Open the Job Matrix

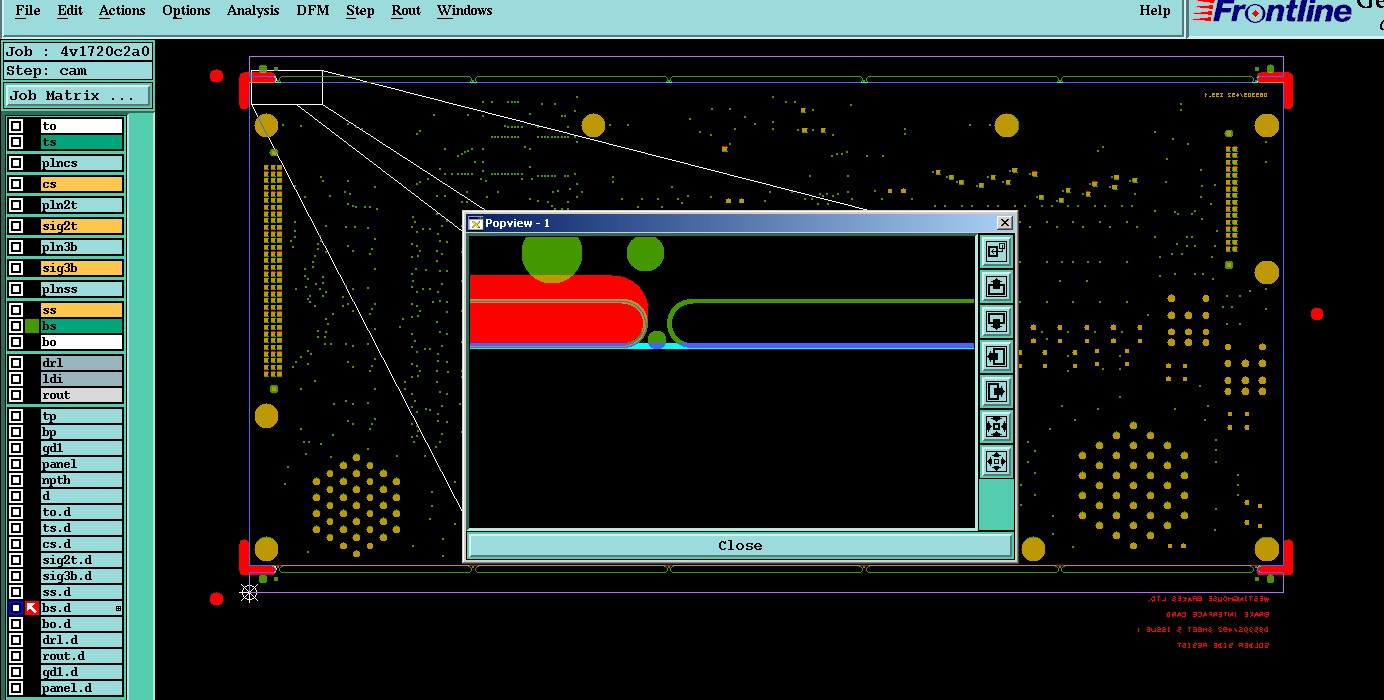[78, 96]
